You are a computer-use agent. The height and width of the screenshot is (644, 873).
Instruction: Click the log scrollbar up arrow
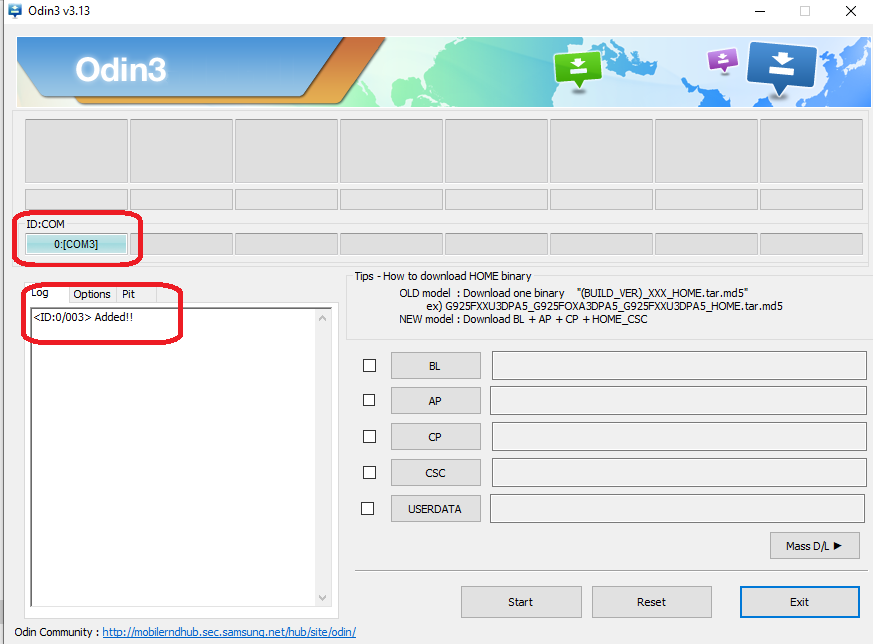[x=322, y=318]
